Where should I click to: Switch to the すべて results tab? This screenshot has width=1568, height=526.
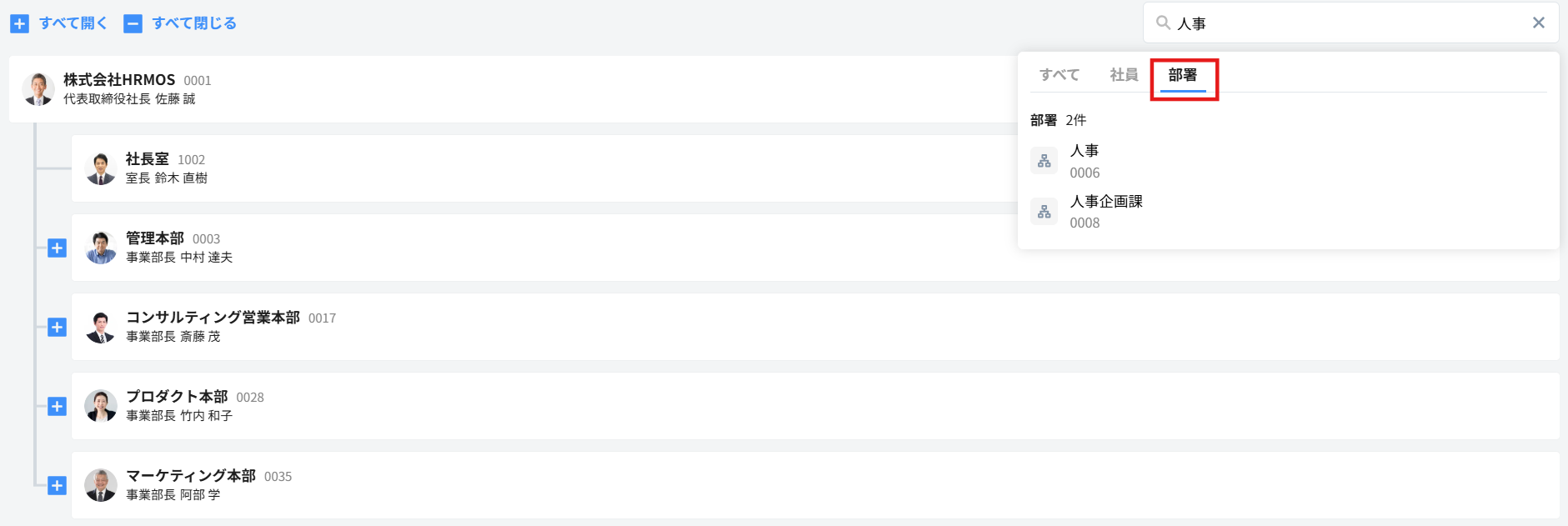coord(1060,75)
